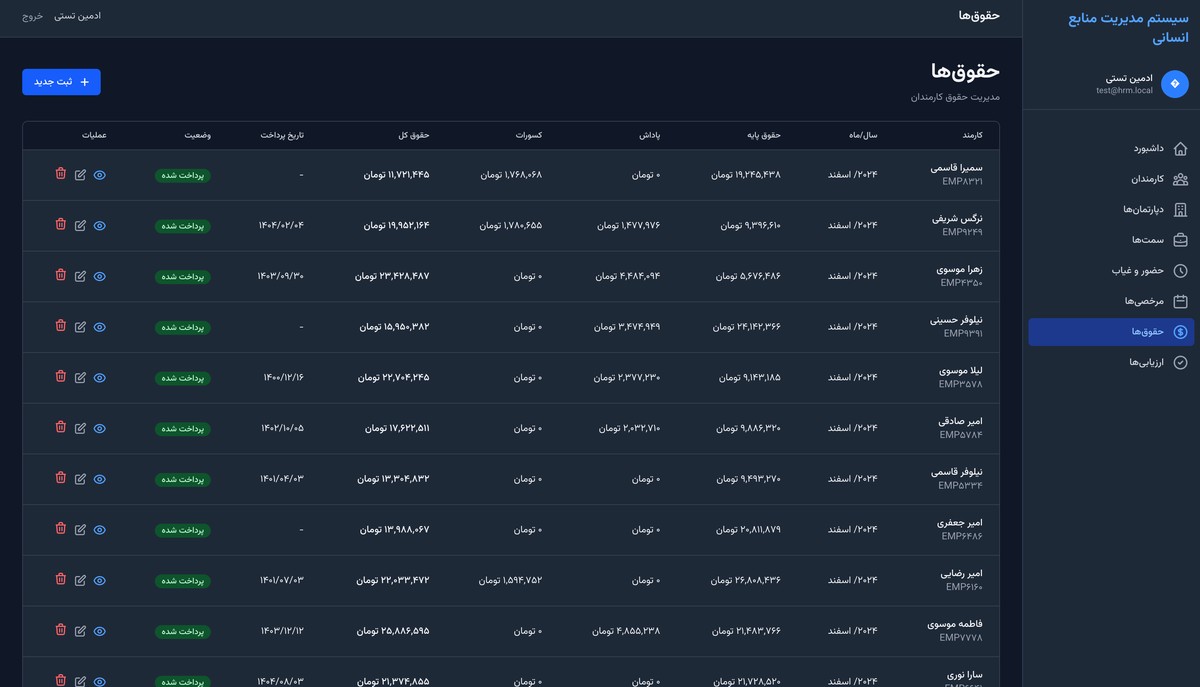View details for Amir Jafari's salary

coord(99,529)
